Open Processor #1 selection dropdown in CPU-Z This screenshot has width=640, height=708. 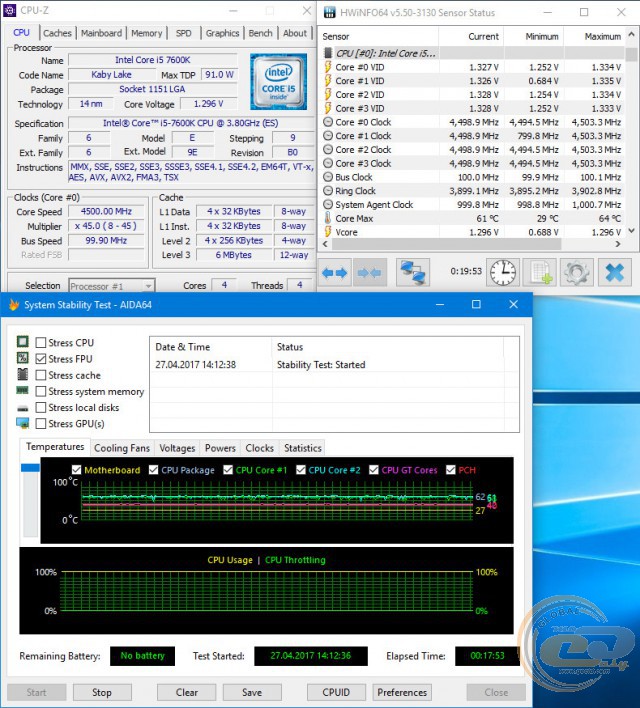(x=112, y=286)
